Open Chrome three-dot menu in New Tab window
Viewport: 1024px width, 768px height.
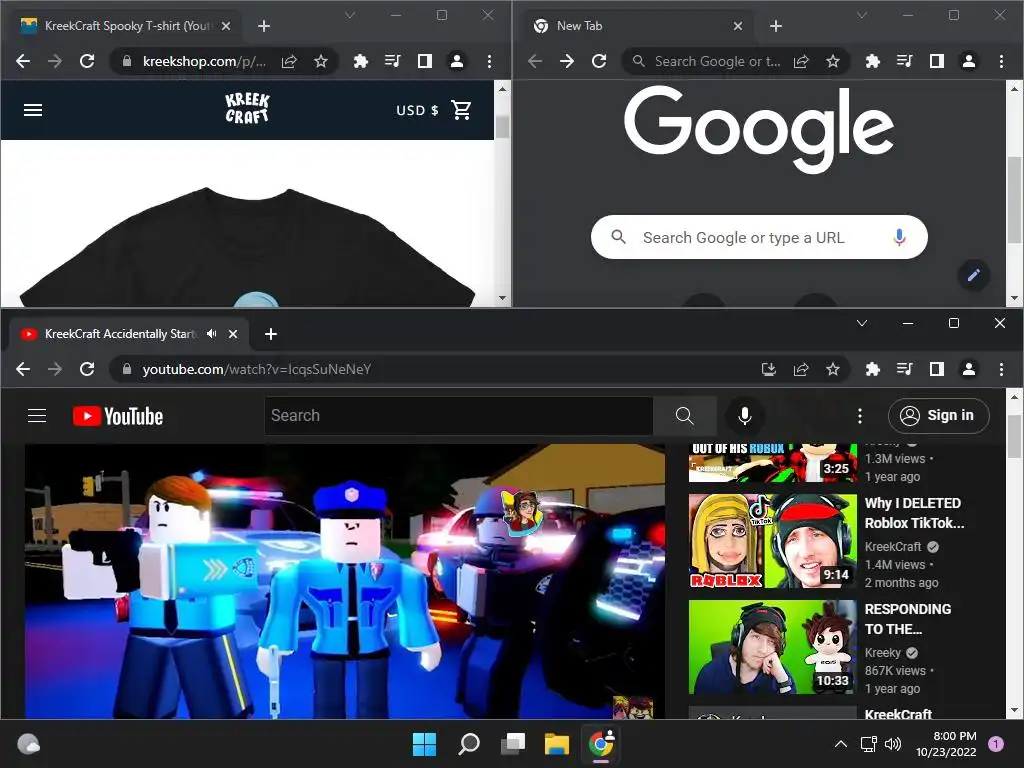pyautogui.click(x=1001, y=61)
